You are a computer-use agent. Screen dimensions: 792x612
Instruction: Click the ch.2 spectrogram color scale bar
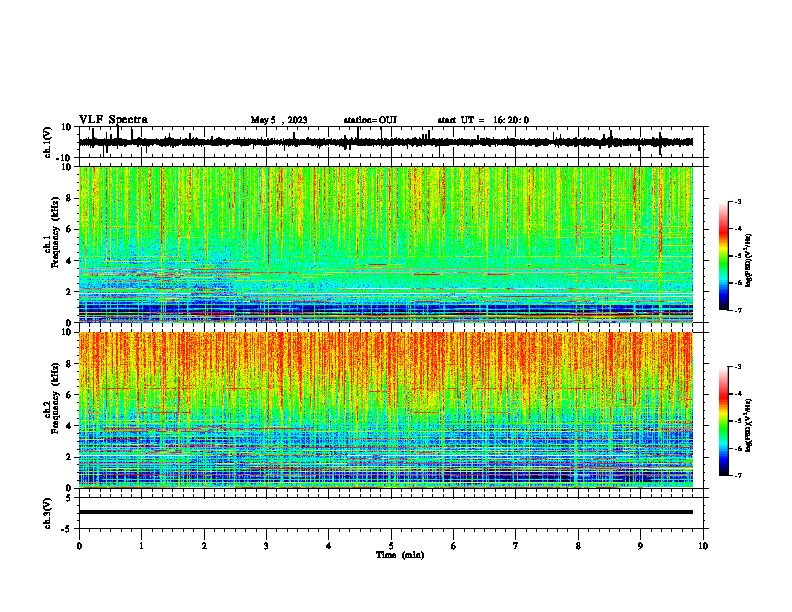pyautogui.click(x=723, y=421)
